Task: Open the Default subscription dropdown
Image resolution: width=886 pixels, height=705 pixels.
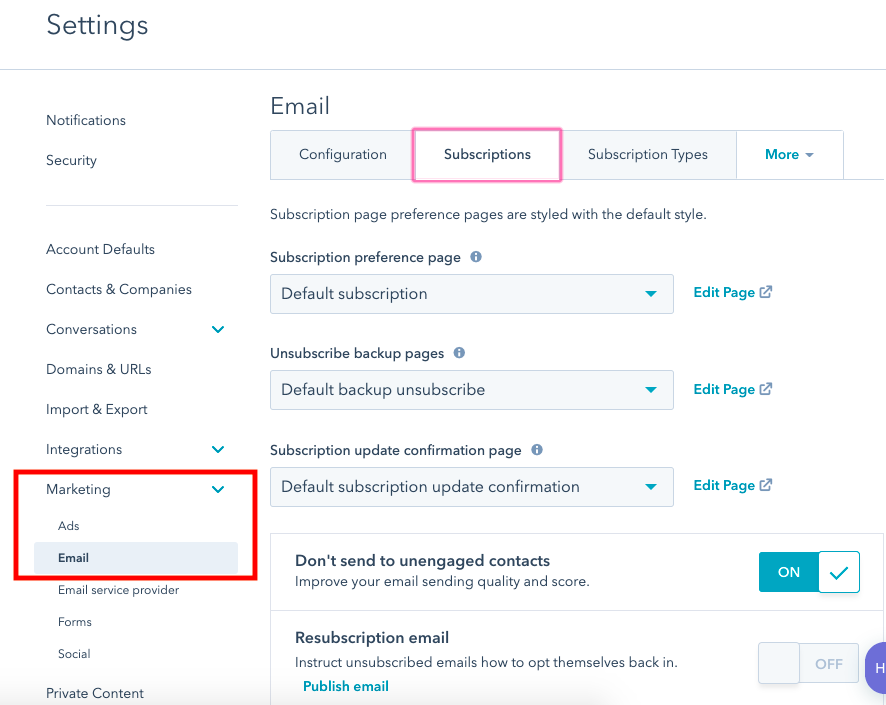Action: (x=471, y=294)
